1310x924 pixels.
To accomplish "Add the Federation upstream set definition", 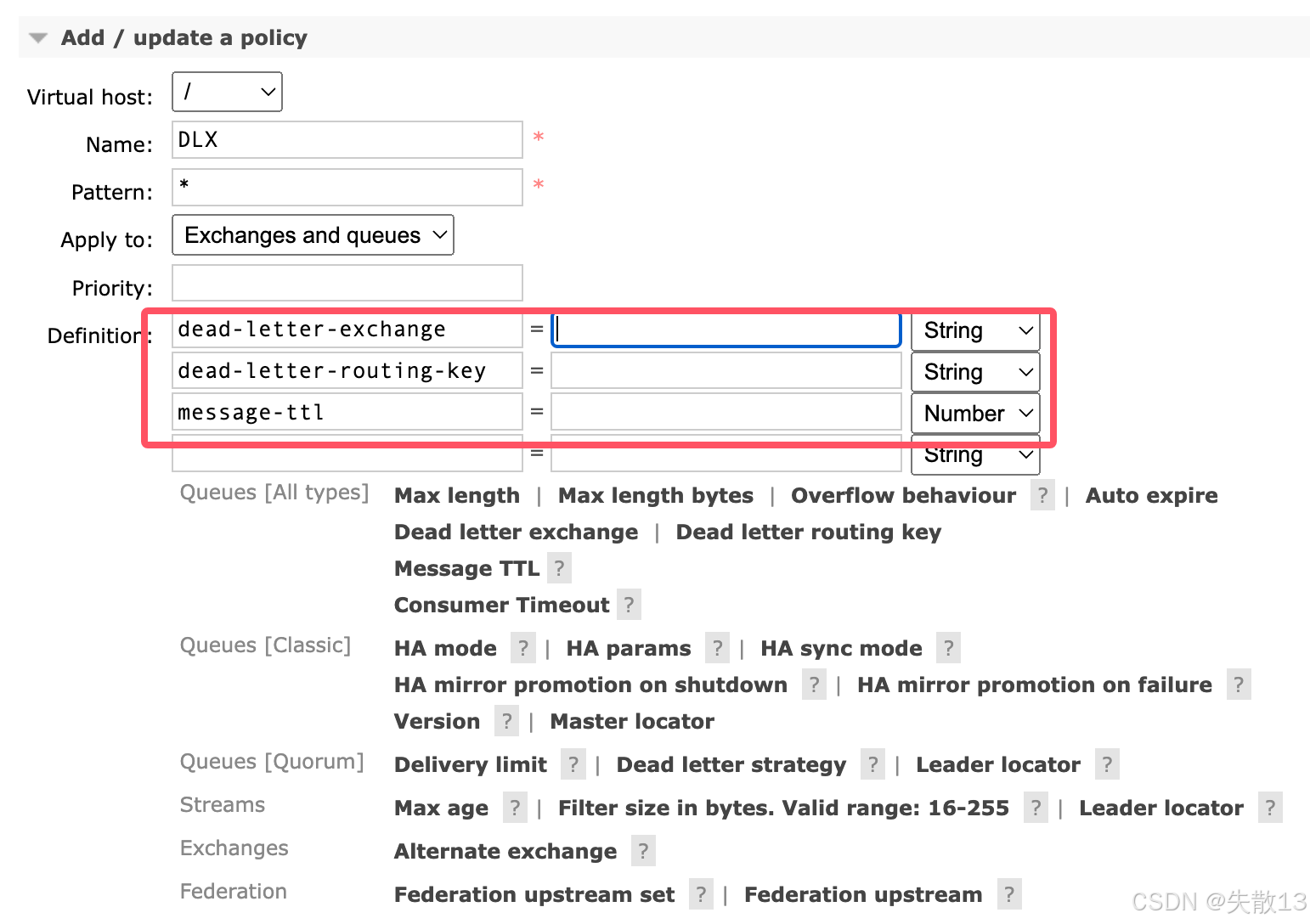I will (x=534, y=894).
